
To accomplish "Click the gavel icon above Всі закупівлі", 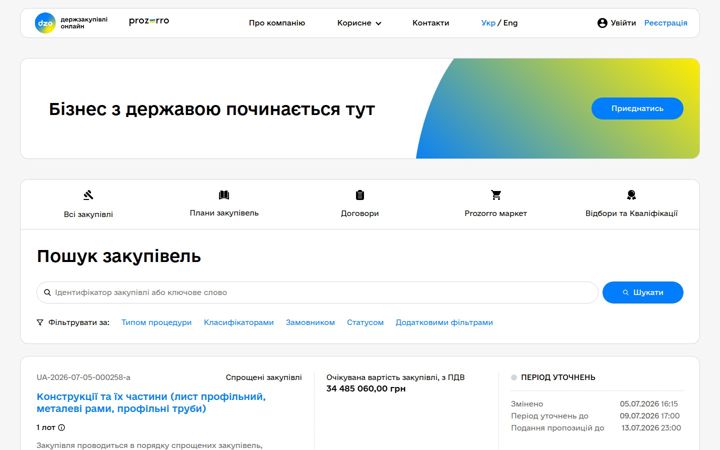I will point(88,195).
